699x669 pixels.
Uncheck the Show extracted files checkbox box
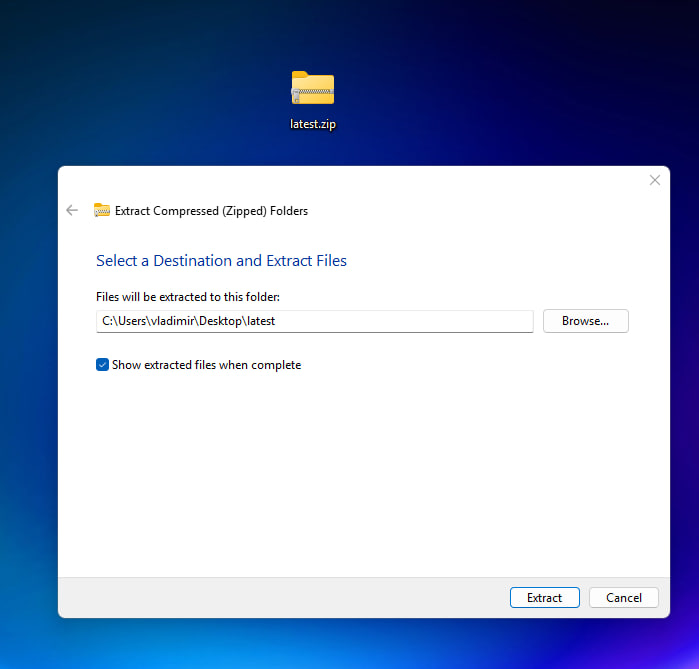[x=102, y=365]
